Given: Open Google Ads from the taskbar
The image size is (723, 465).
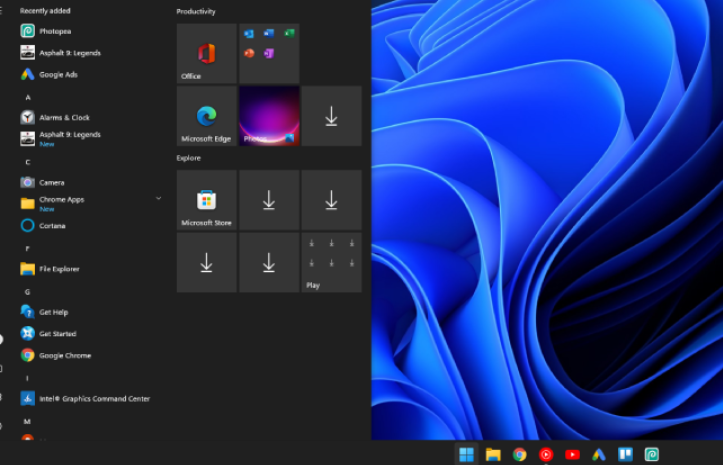Looking at the screenshot, I should click(599, 454).
